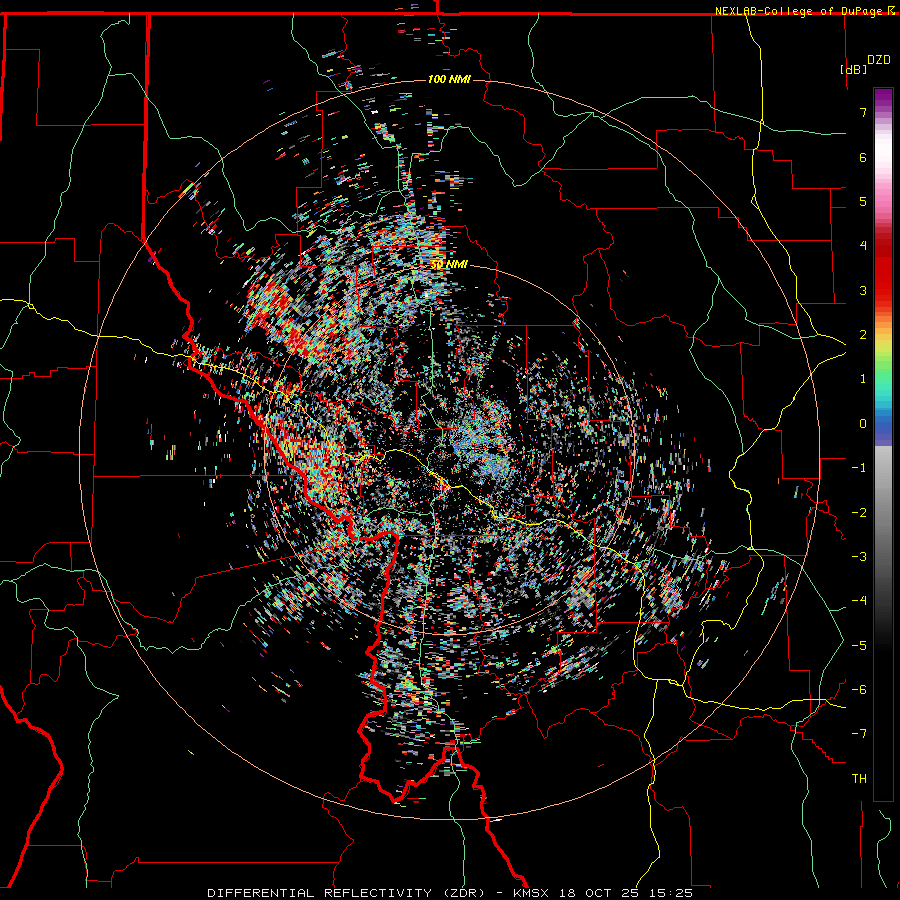Screen dimensions: 900x900
Task: Click the 6 value on ZDR scale
Action: coord(863,157)
